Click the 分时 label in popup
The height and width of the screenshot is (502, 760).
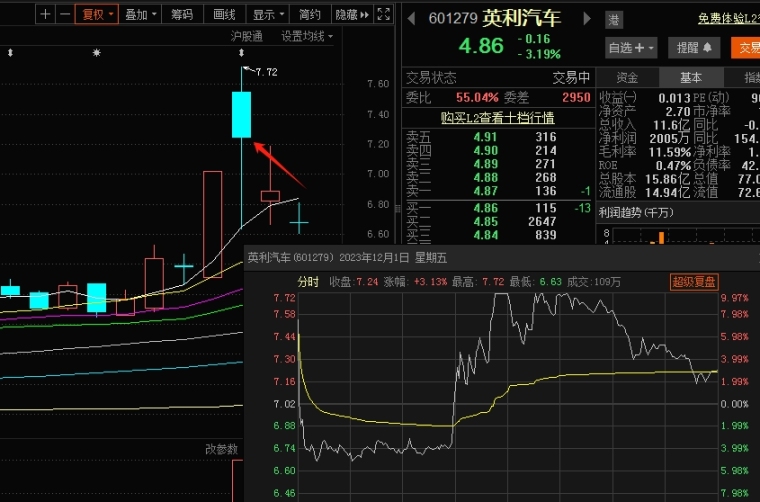click(x=308, y=282)
